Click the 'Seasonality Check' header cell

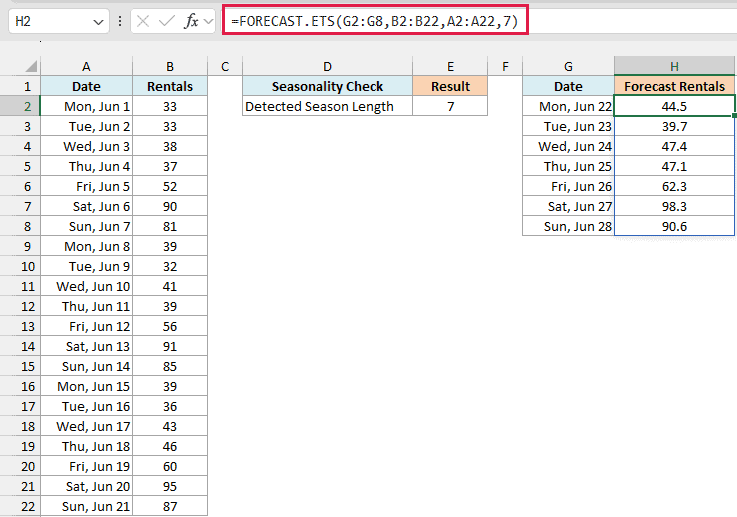point(328,86)
